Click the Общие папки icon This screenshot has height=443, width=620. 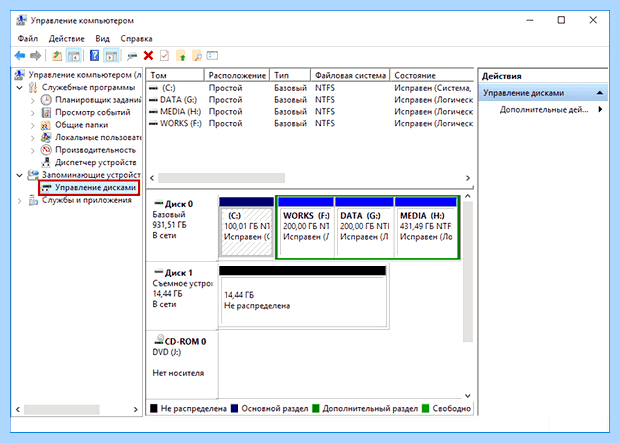click(46, 125)
